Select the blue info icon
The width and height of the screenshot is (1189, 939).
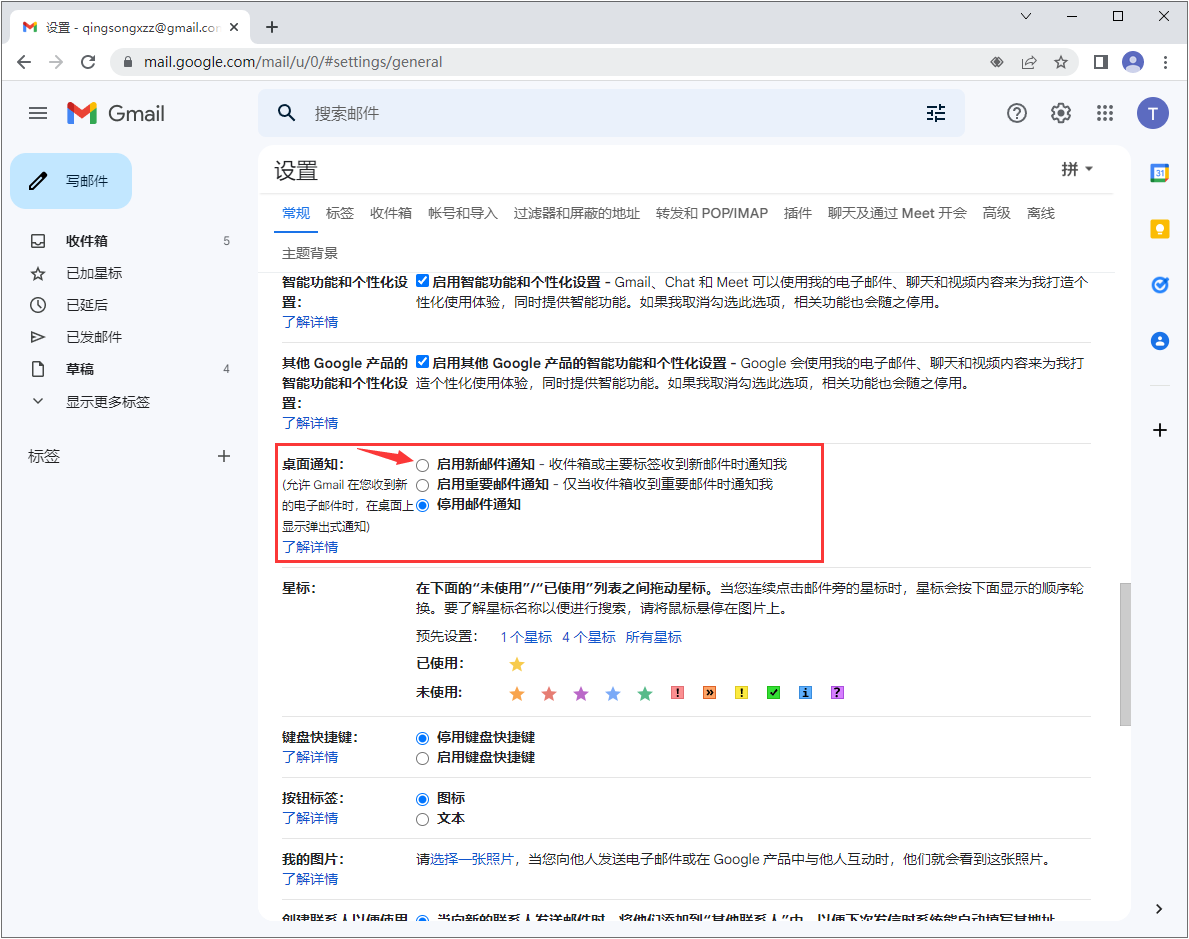[805, 692]
